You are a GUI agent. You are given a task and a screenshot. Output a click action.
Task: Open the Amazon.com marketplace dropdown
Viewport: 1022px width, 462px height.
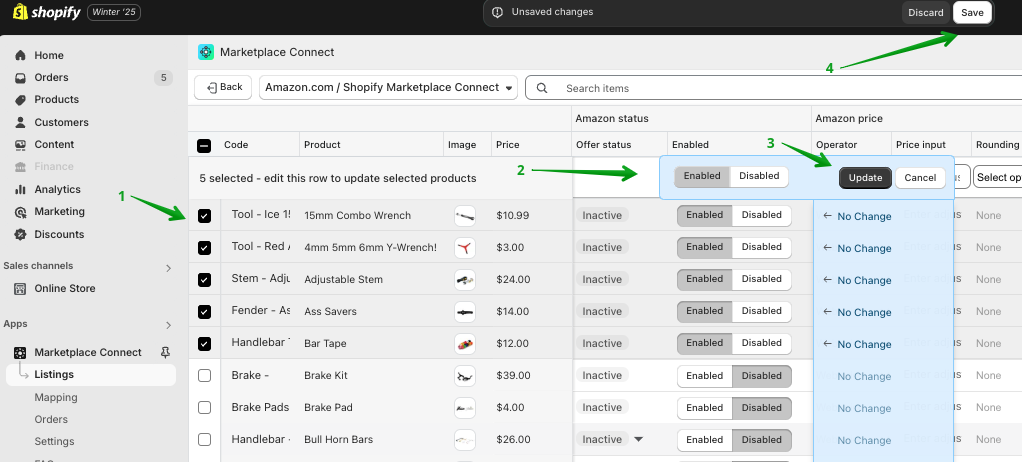tap(388, 87)
